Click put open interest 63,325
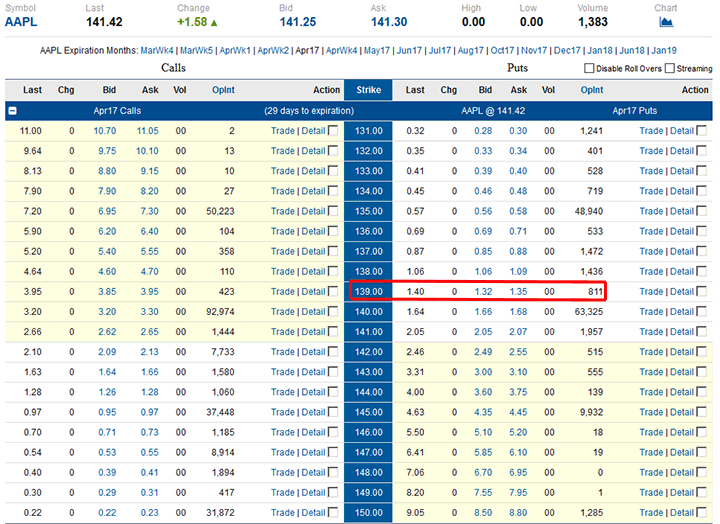 click(x=589, y=311)
